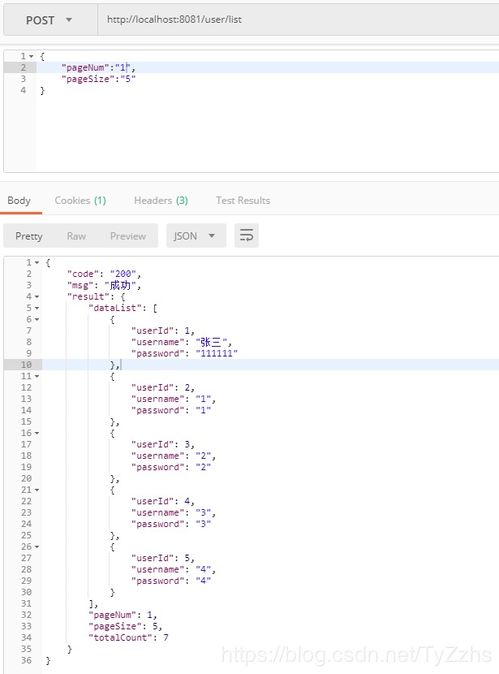The image size is (499, 674).
Task: Click the "code": "200" line
Action: (104, 274)
